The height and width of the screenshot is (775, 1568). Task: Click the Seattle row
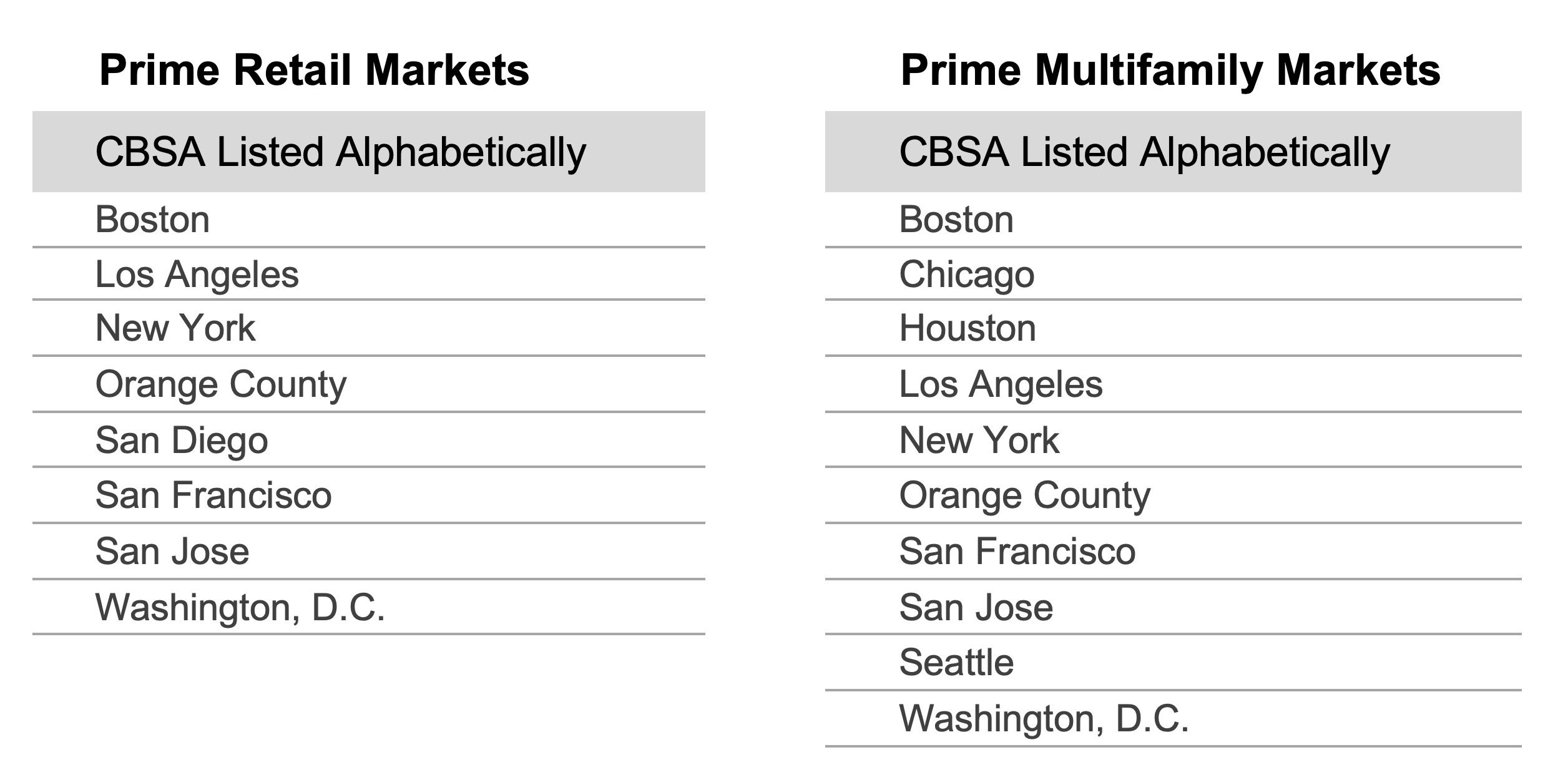pos(1174,663)
